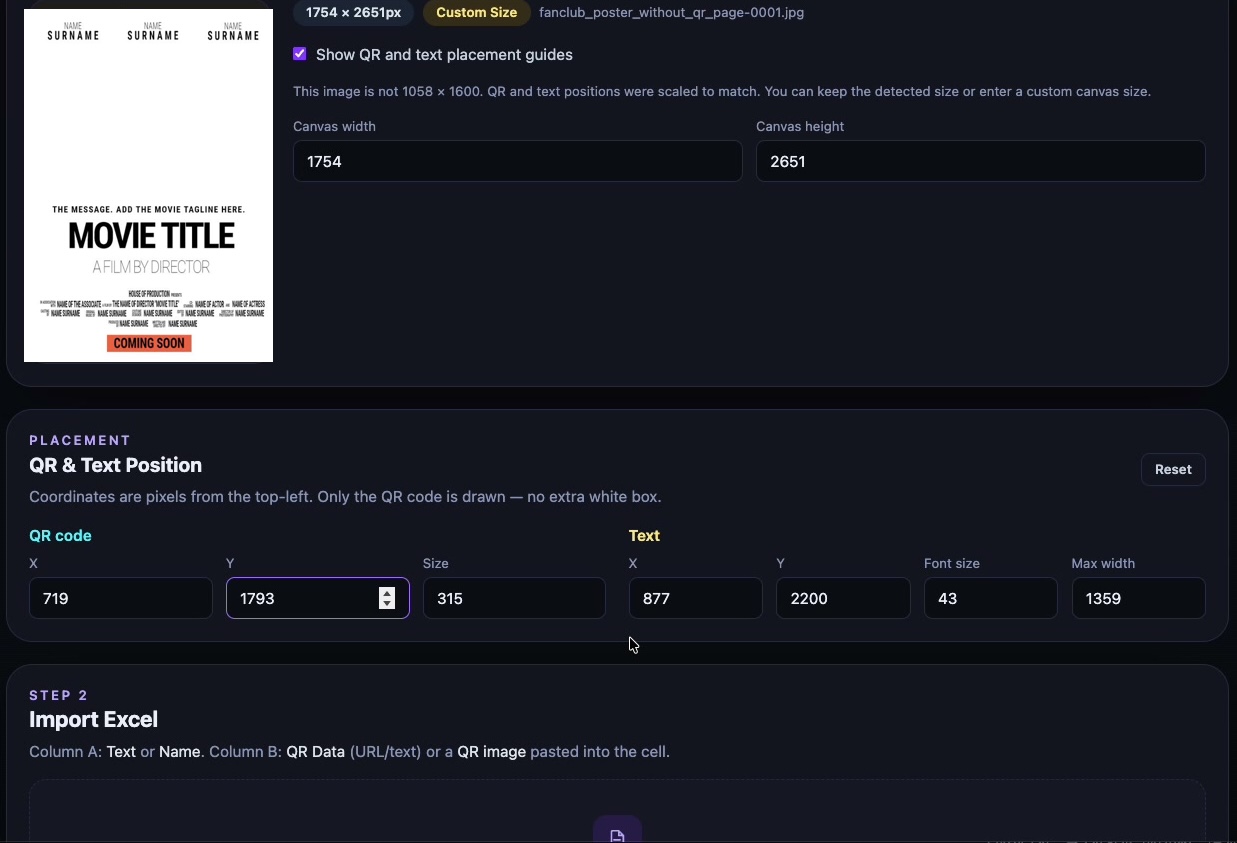Image resolution: width=1237 pixels, height=843 pixels.
Task: Click the QR code Size field
Action: 514,598
